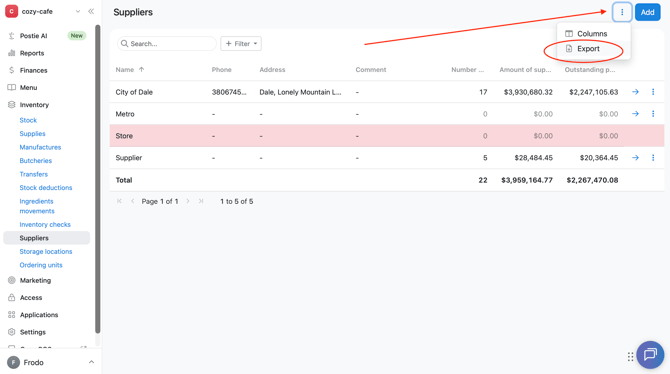670x374 pixels.
Task: Select Export in the dropdown menu
Action: pos(593,49)
